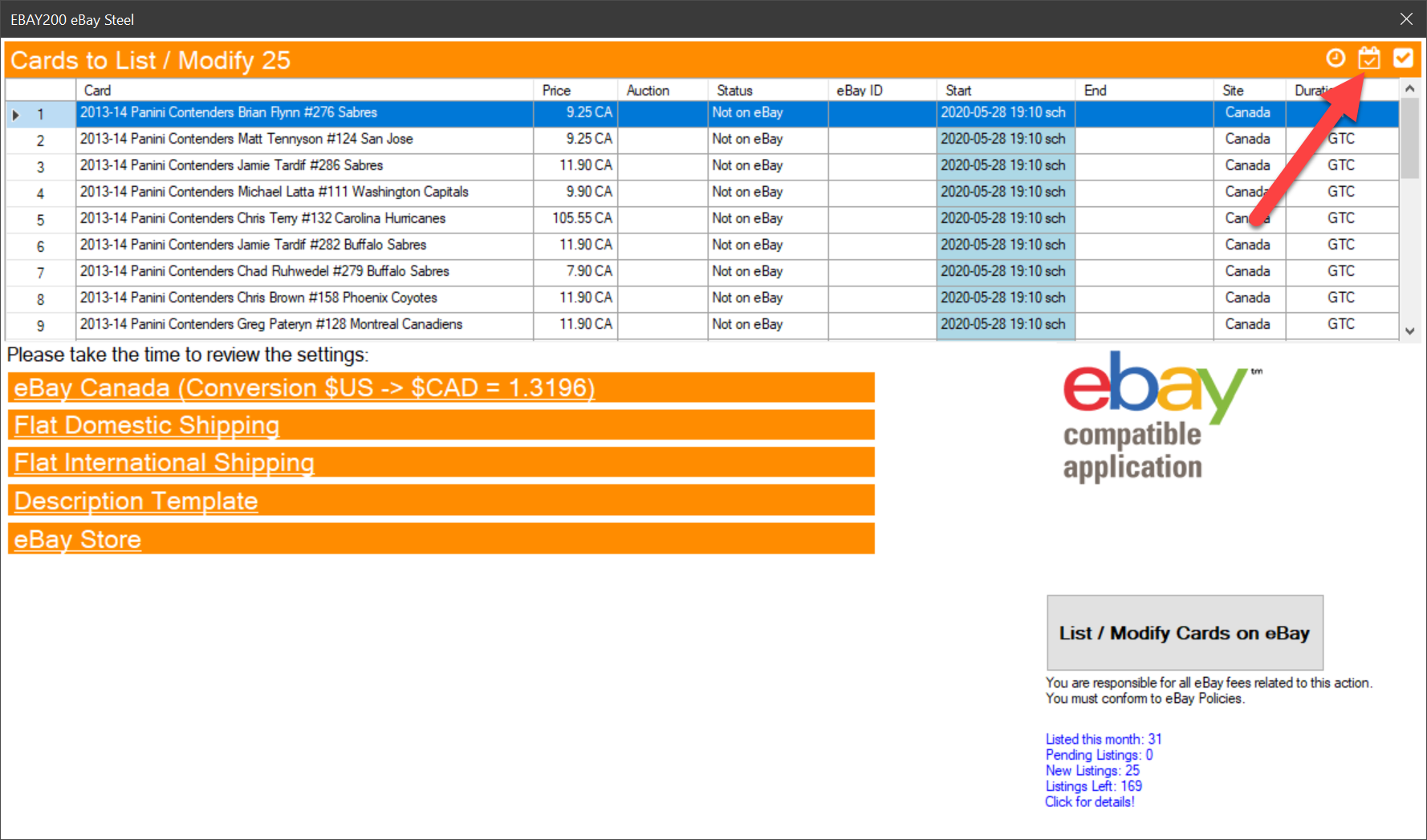Open Flat Domestic Shipping settings
Screen dimensions: 1427x840
tap(147, 425)
